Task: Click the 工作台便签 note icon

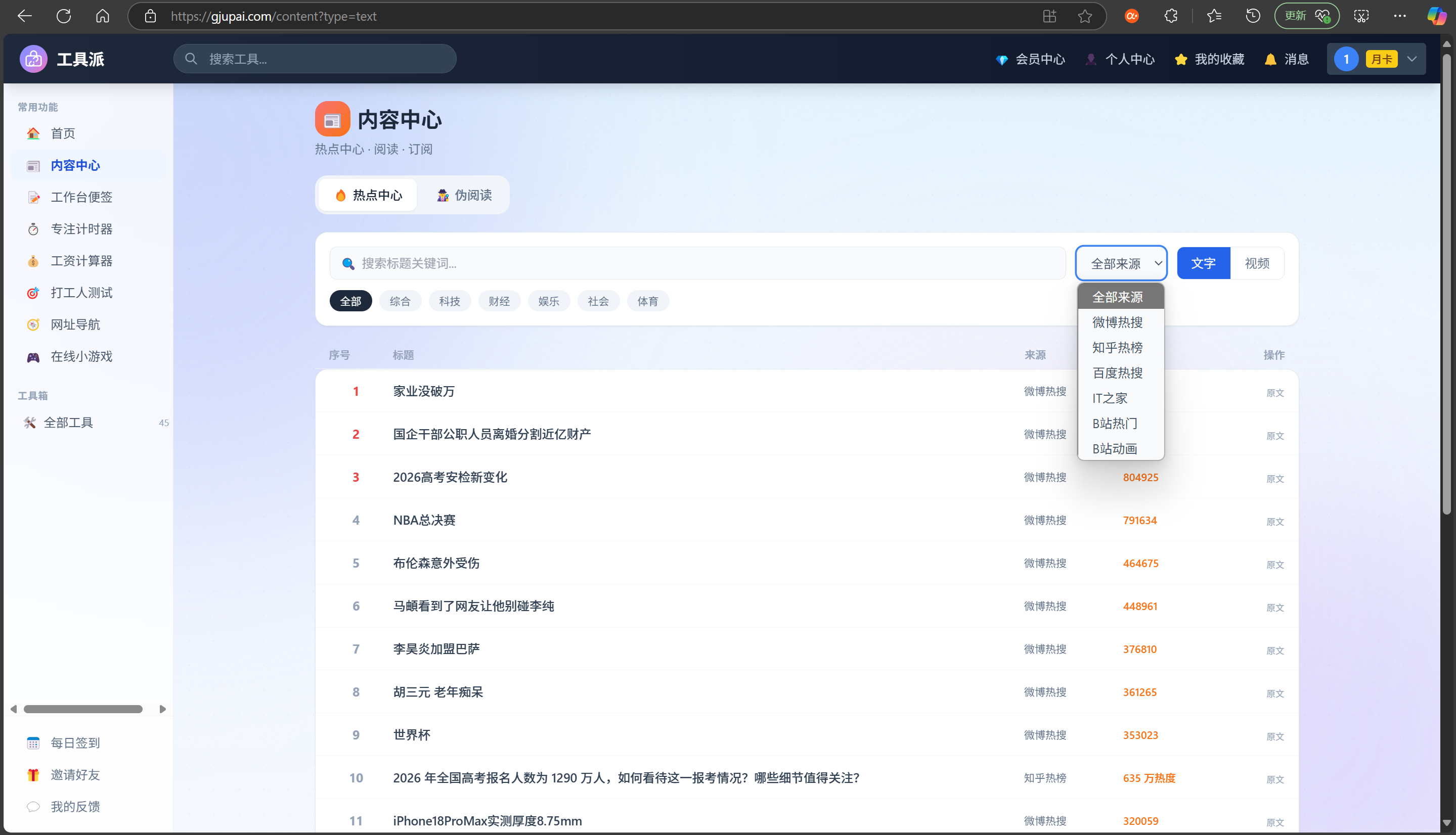Action: pos(33,197)
